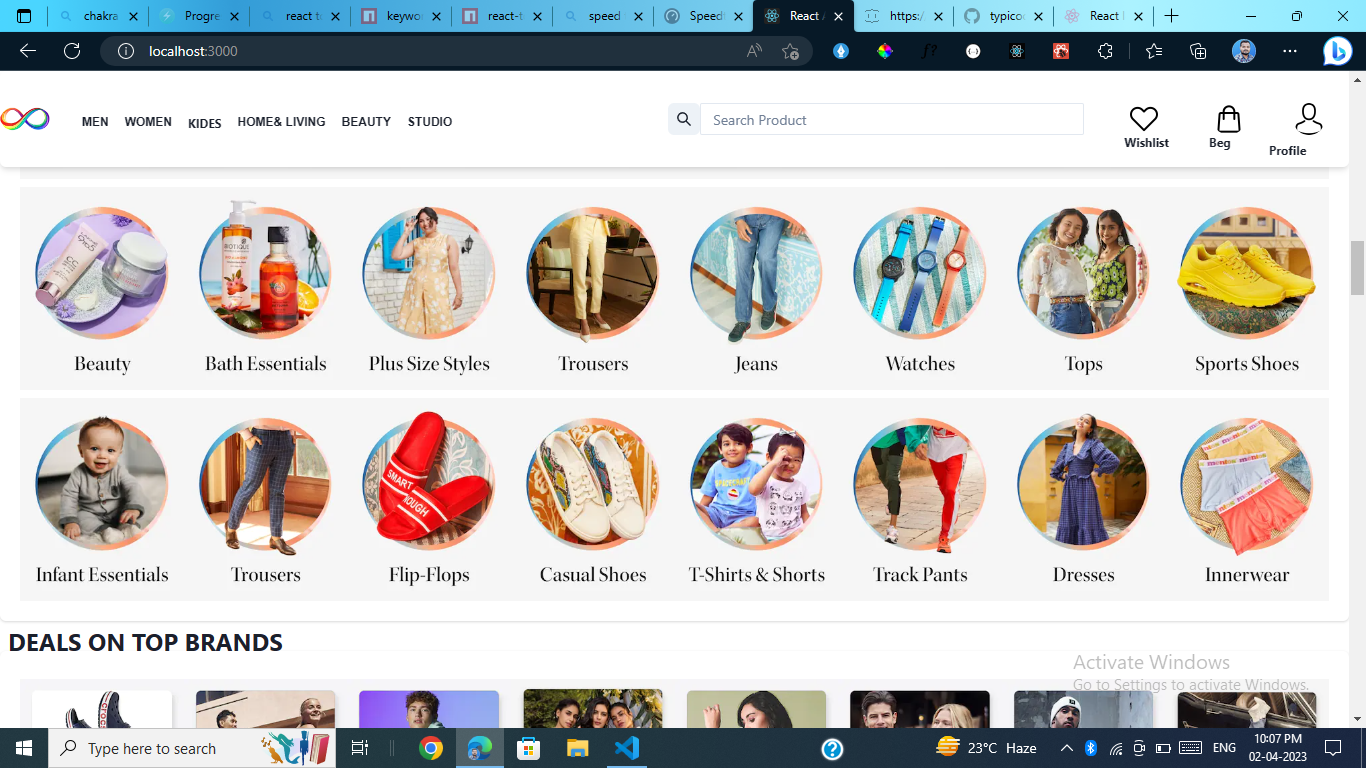This screenshot has width=1366, height=768.
Task: Open Task View in taskbar
Action: point(360,748)
